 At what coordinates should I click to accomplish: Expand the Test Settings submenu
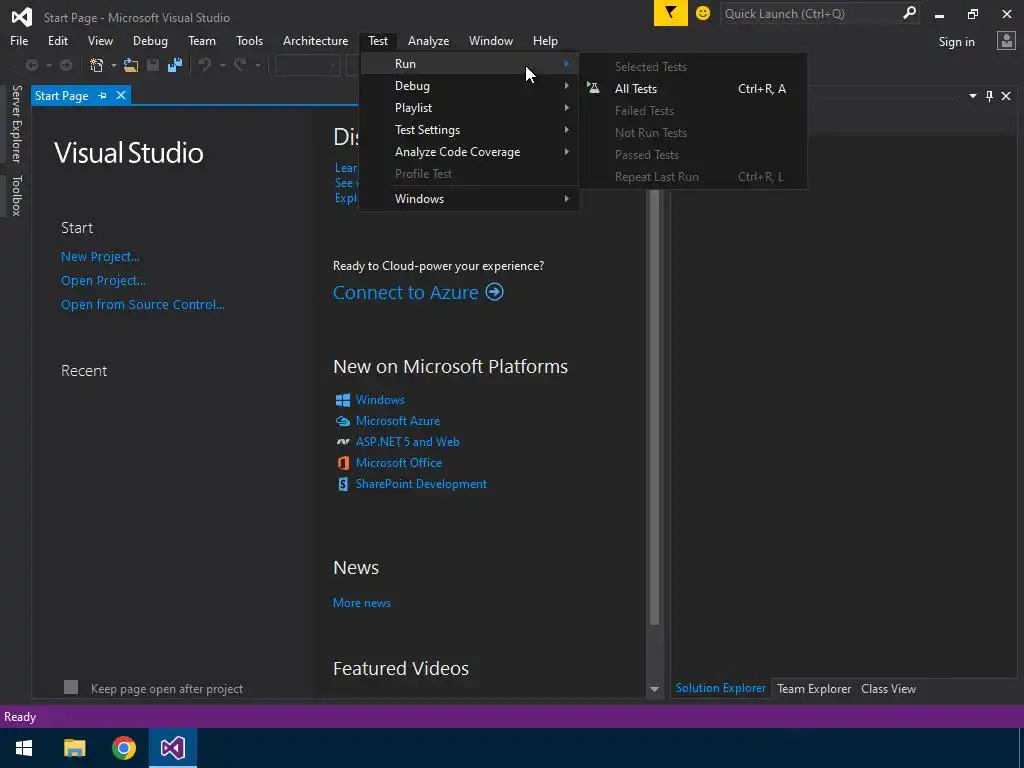coord(469,130)
